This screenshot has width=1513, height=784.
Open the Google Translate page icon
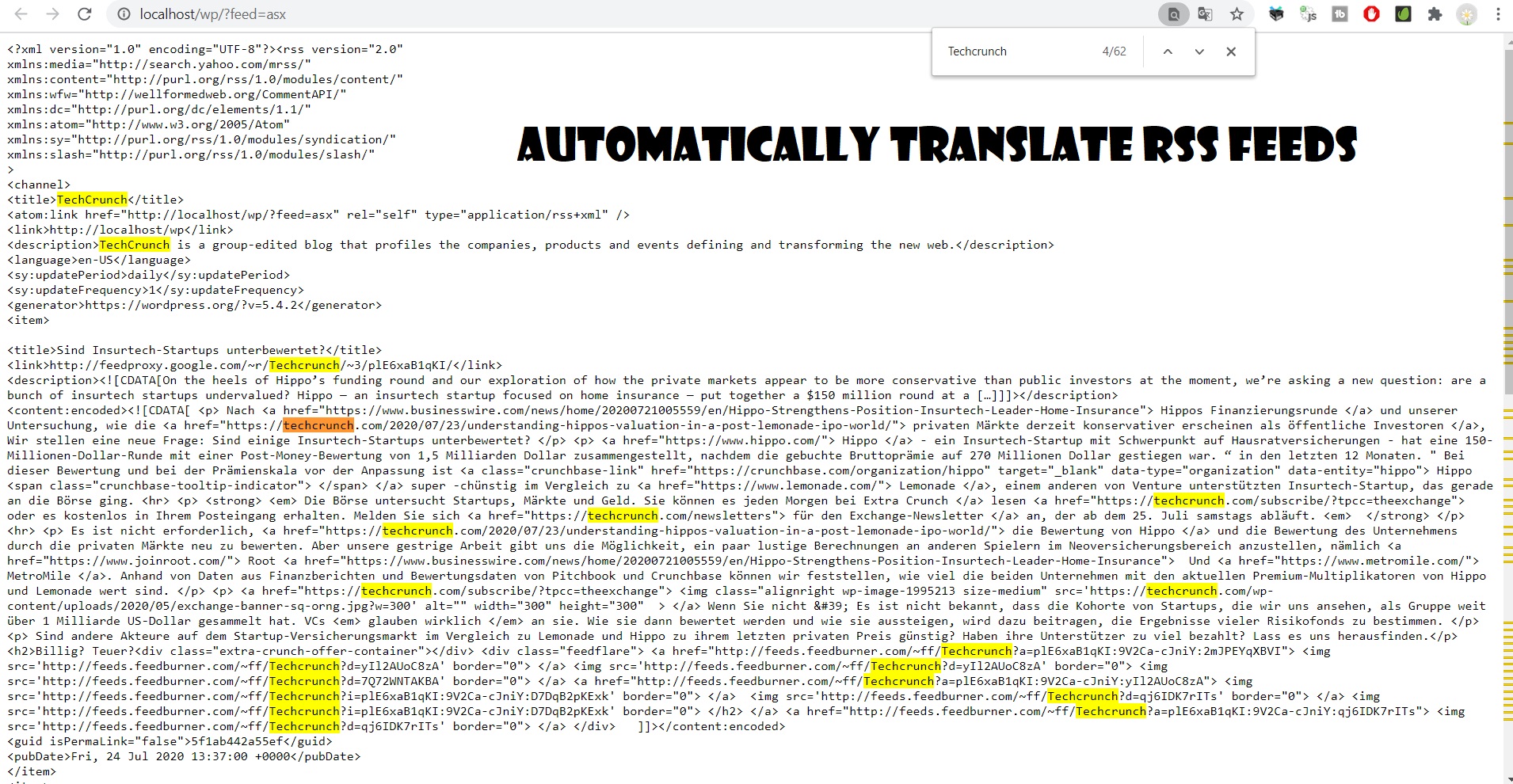coord(1205,14)
